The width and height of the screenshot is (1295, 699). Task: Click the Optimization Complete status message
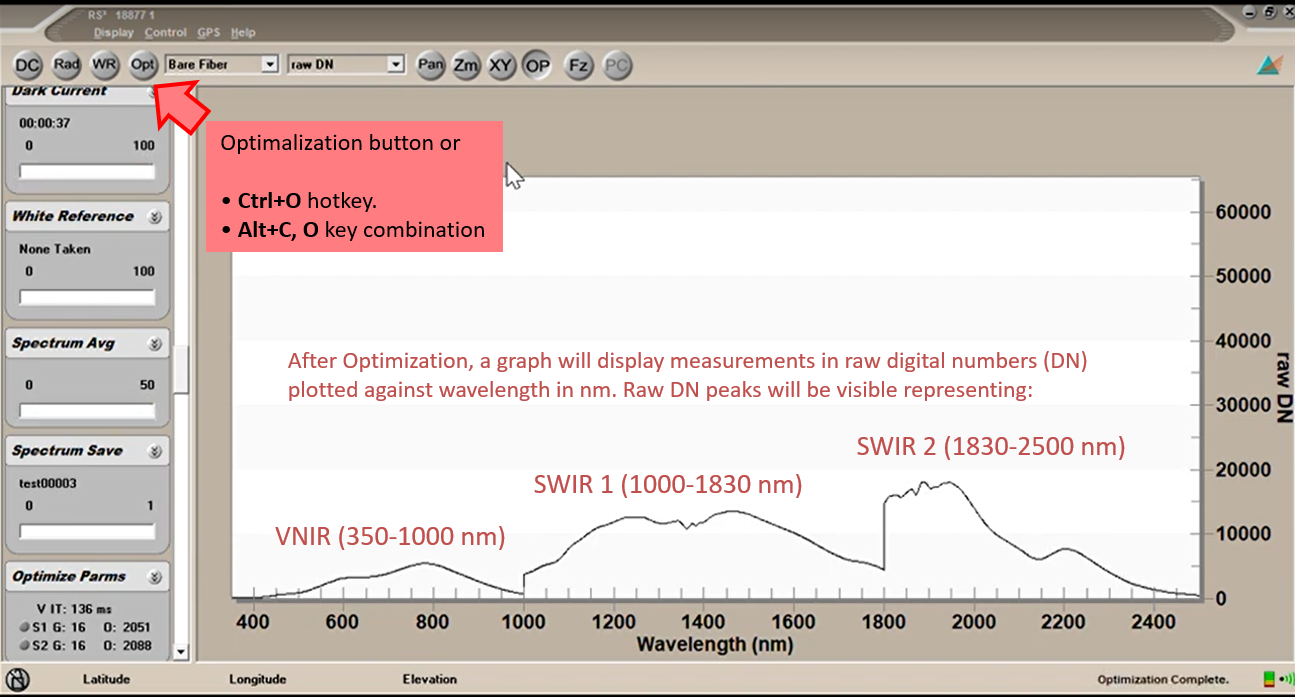[x=1163, y=680]
